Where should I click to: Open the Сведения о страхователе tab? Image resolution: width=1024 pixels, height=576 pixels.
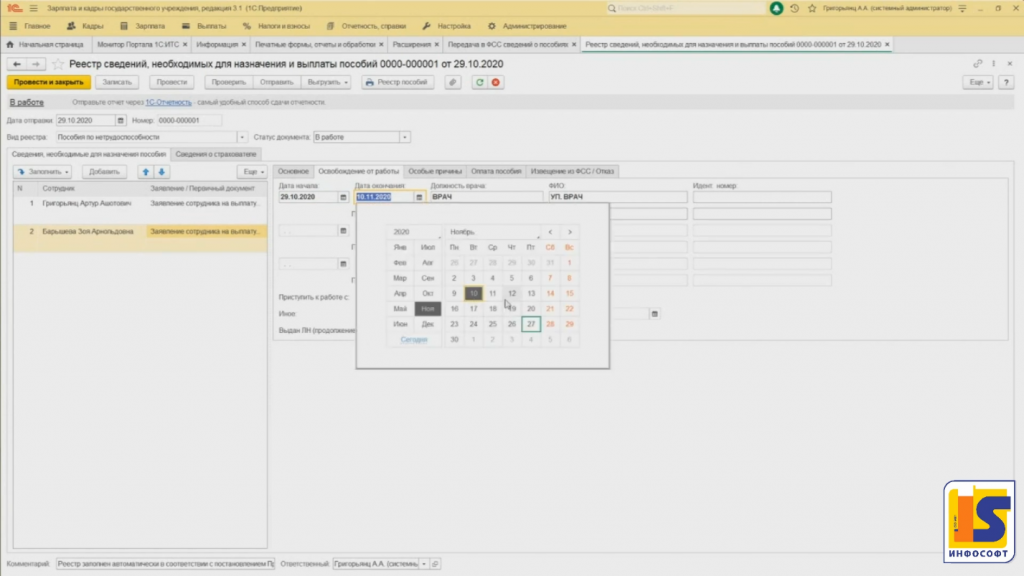click(x=216, y=154)
